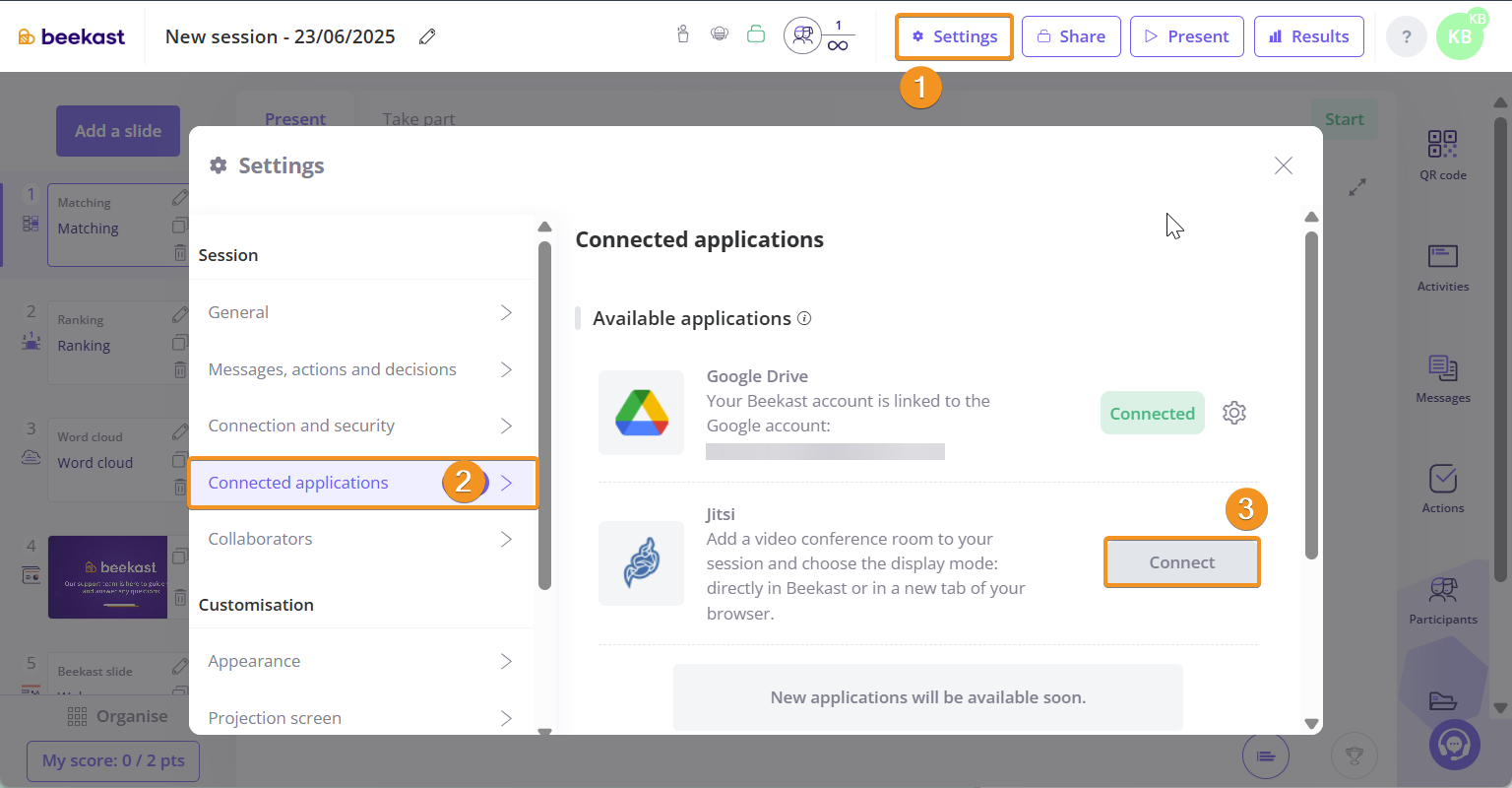Click the settings menu scroll-down arrow
The image size is (1512, 788).
544,730
